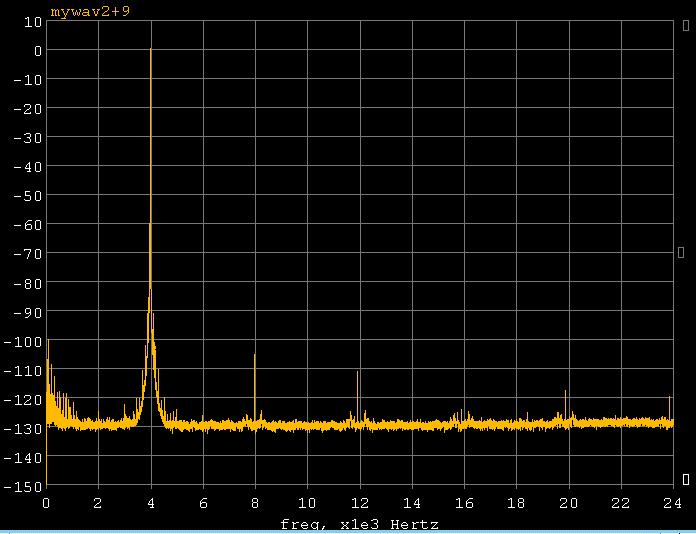Click the y-axis label -20
Screen dimensions: 696x534
[x=28, y=109]
